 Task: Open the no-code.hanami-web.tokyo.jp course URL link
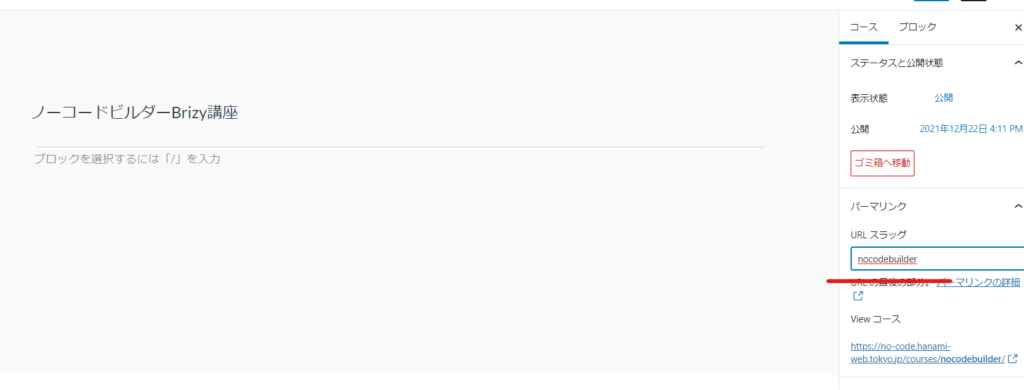click(927, 353)
